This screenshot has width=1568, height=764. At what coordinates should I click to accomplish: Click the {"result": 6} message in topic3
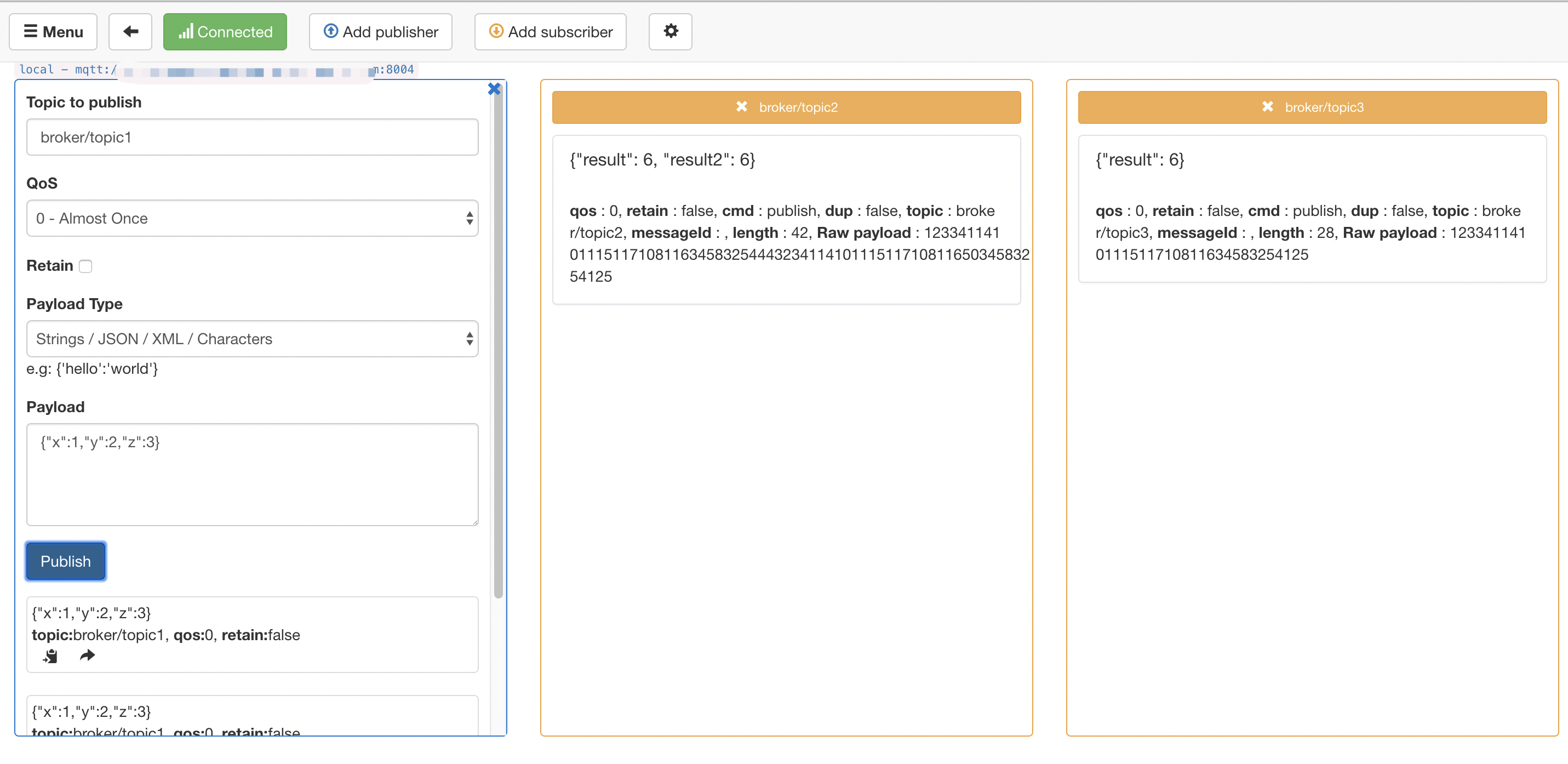[x=1140, y=159]
